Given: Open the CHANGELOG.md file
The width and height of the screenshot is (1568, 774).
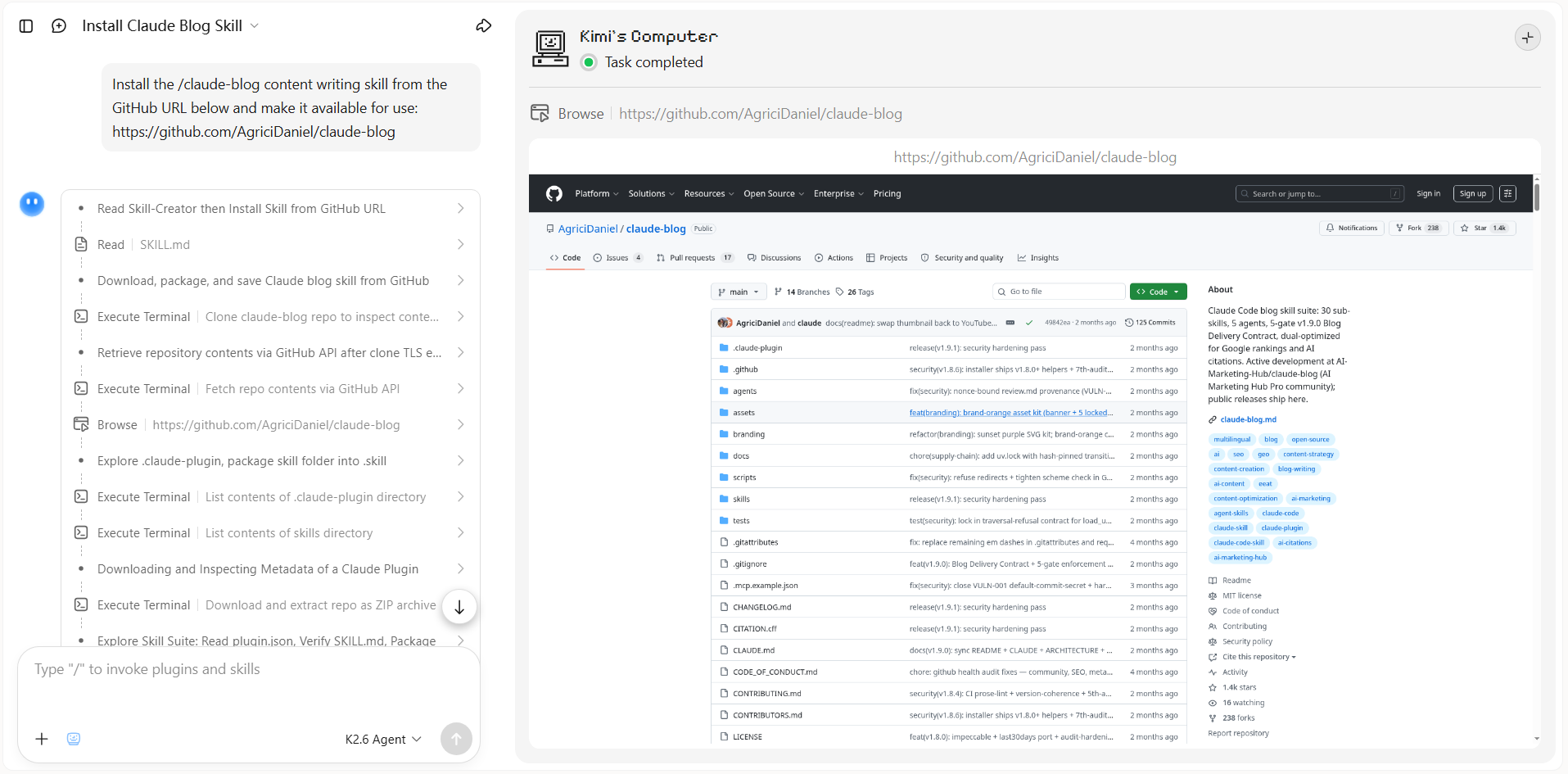Looking at the screenshot, I should (x=761, y=608).
